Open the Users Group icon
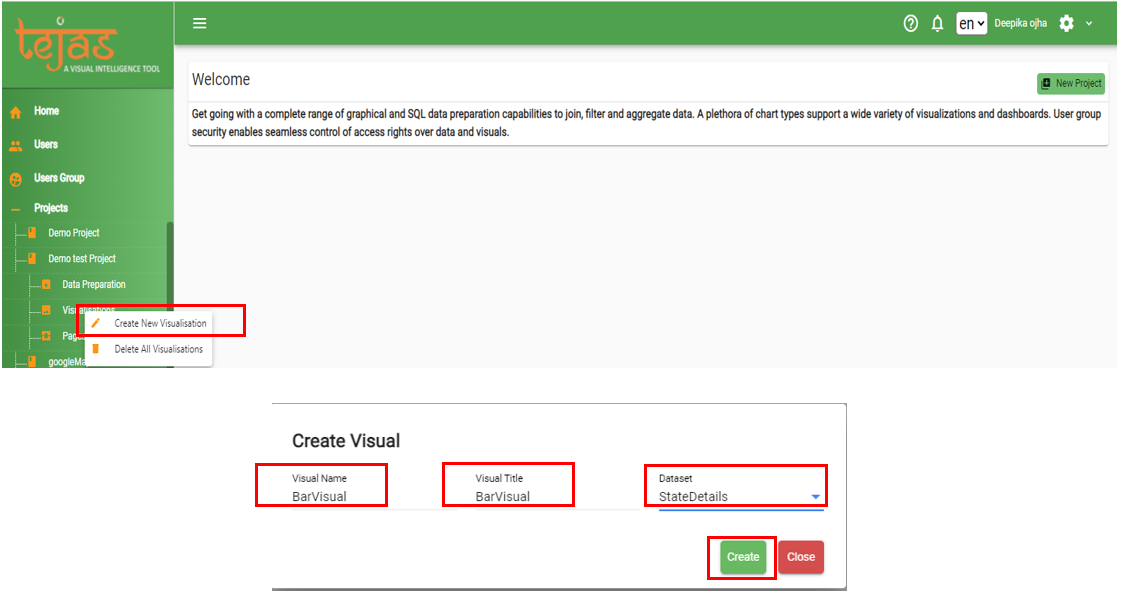Screen dimensions: 1122x594 (x=18, y=178)
